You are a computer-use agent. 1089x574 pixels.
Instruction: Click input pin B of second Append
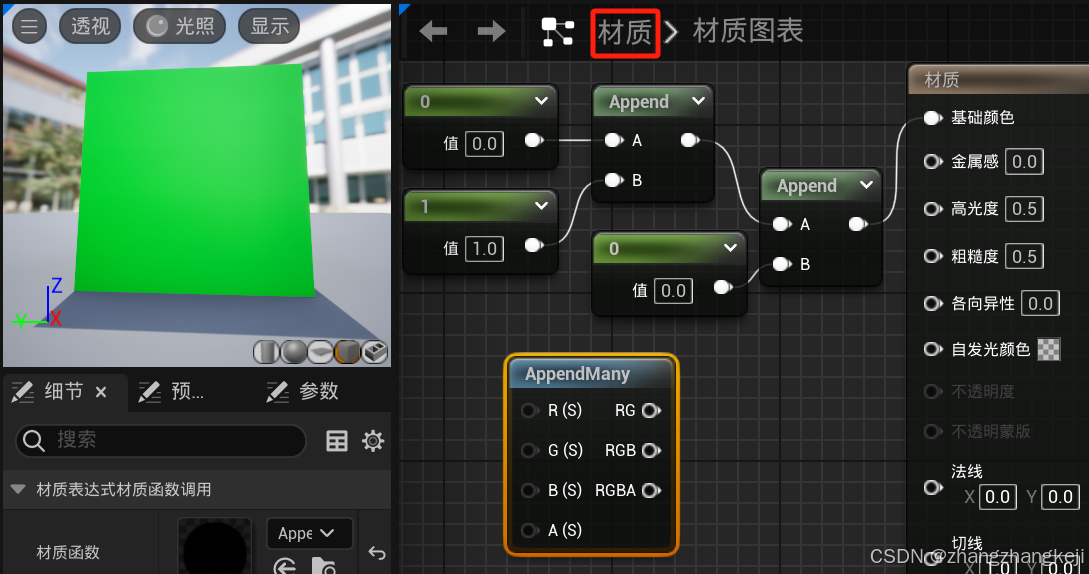(782, 264)
